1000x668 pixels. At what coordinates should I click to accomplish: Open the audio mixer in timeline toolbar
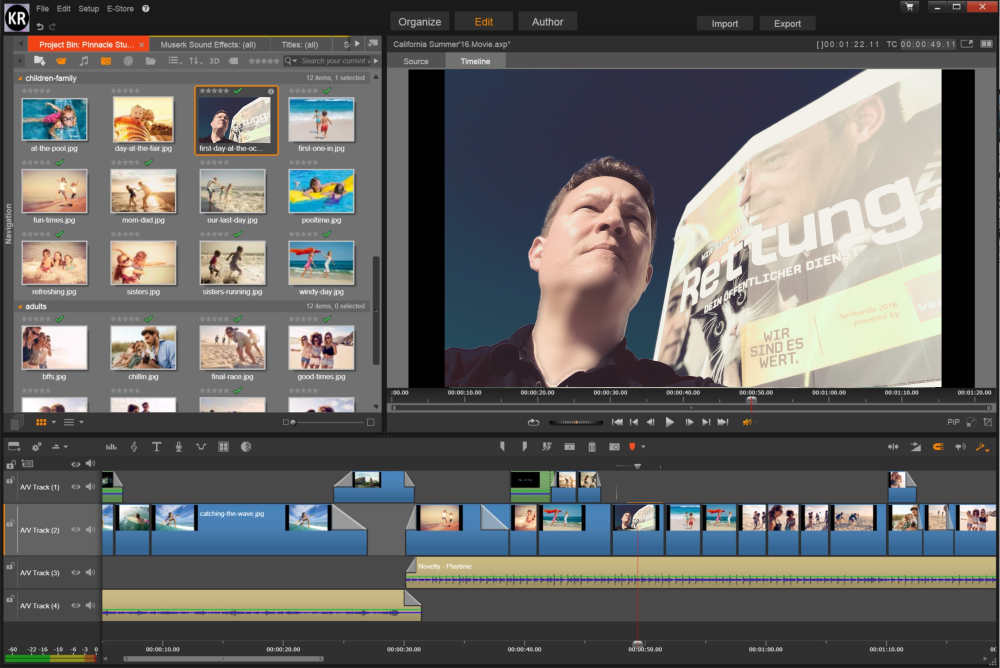coord(110,447)
